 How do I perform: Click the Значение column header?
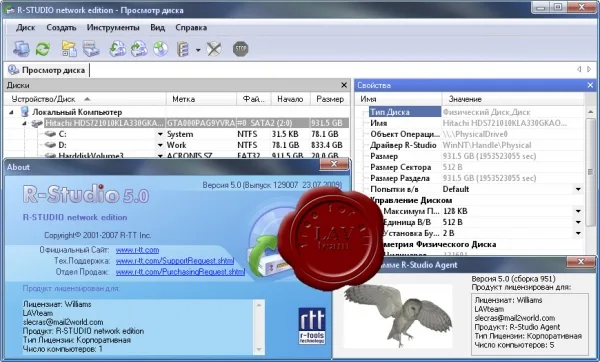tap(513, 99)
